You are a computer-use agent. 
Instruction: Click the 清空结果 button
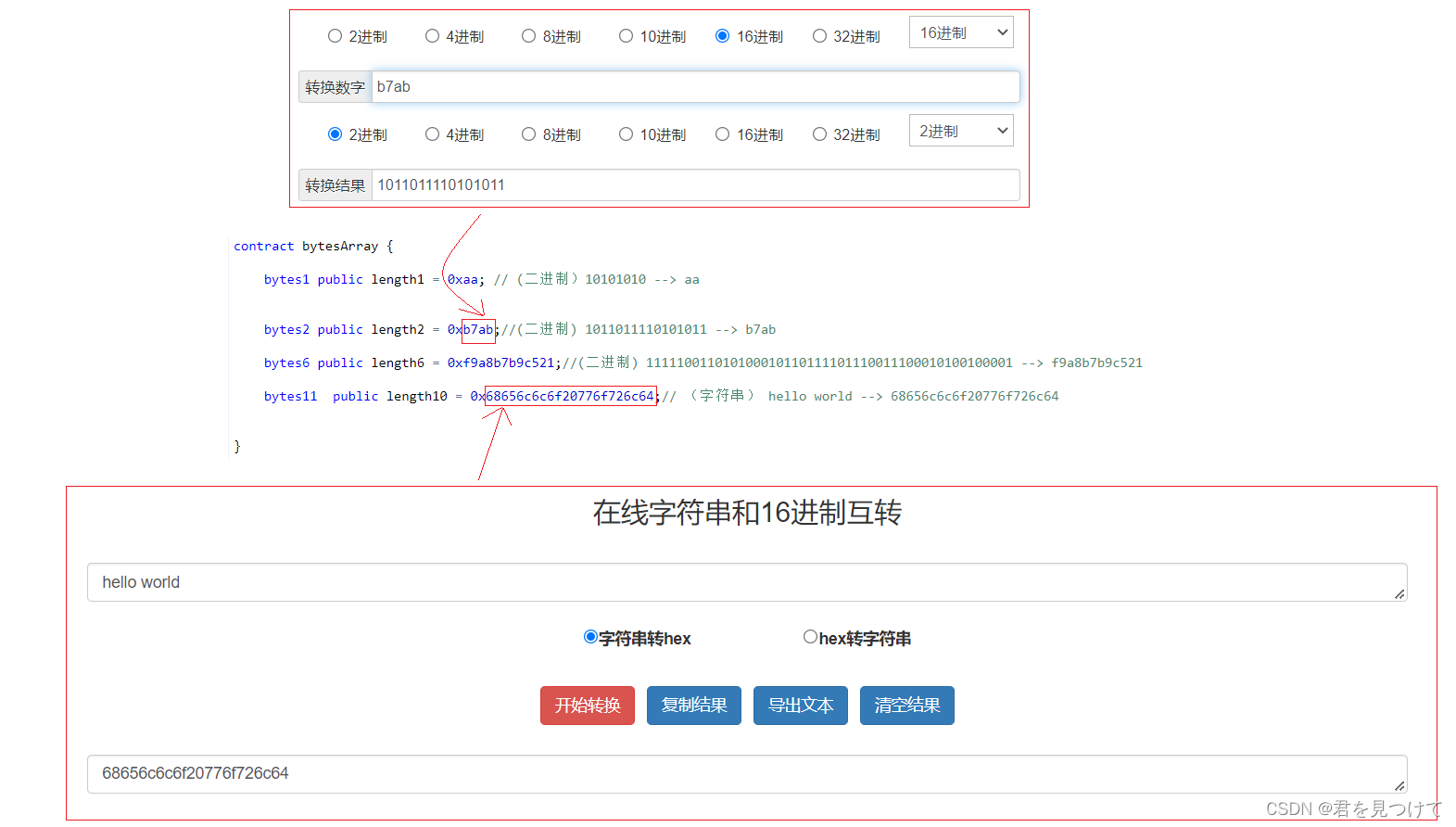[907, 706]
